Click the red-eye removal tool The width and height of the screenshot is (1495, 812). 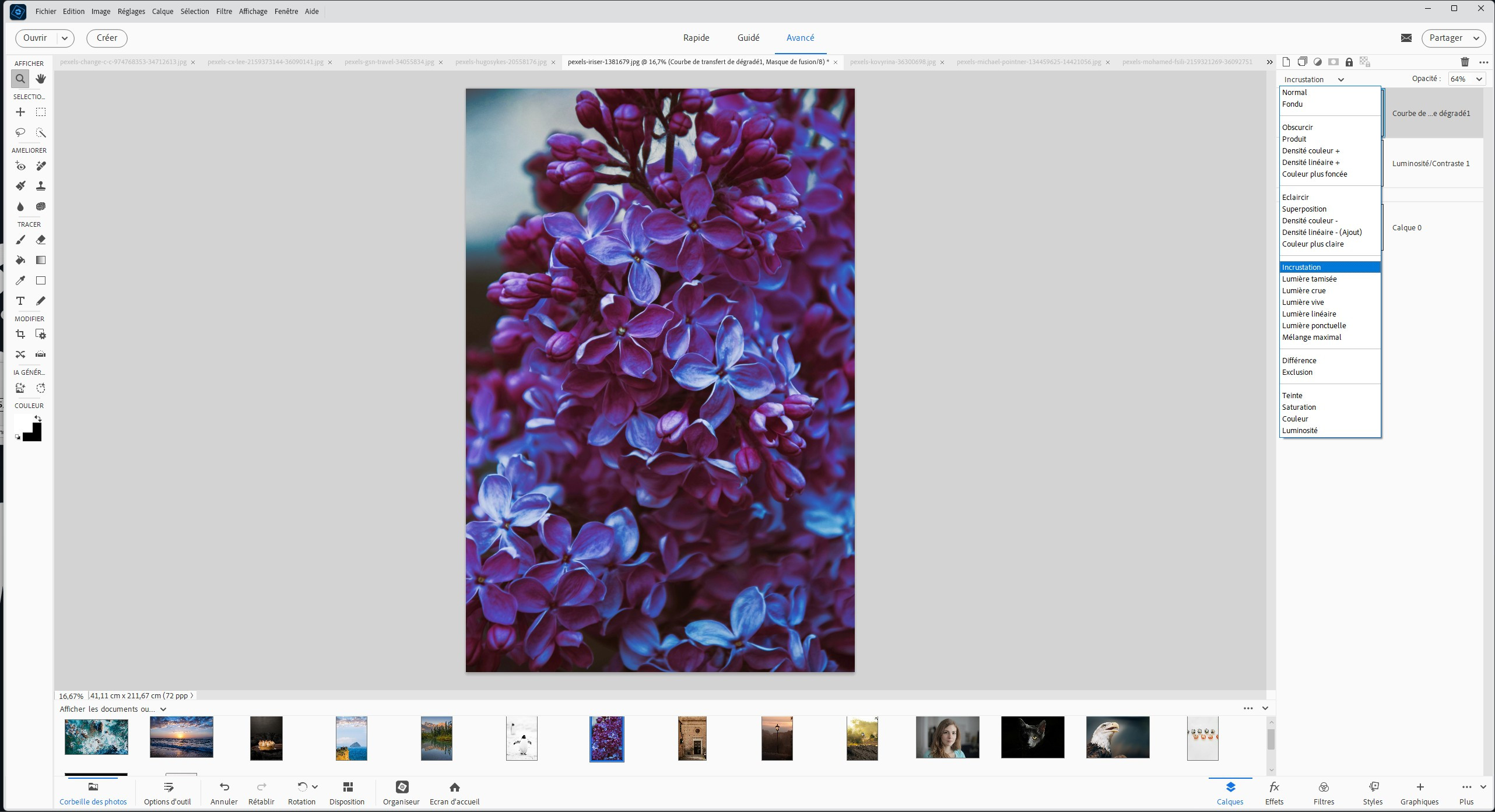click(20, 166)
